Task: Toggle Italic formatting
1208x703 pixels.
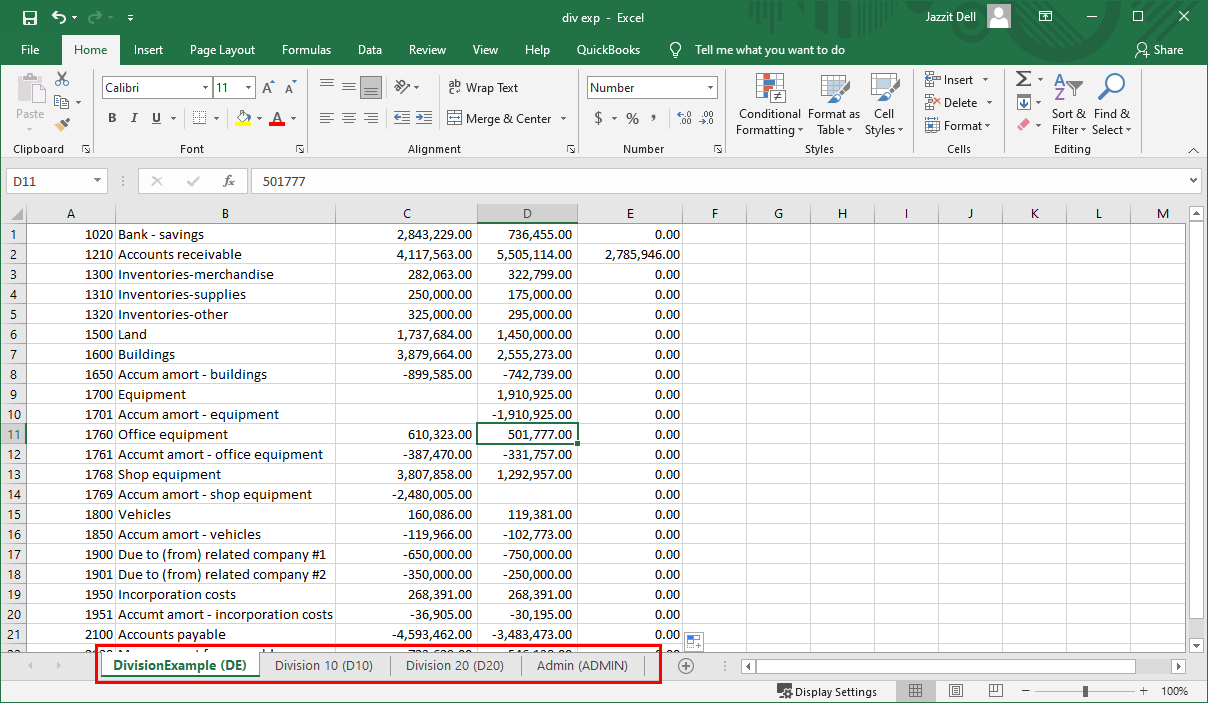Action: (x=134, y=118)
